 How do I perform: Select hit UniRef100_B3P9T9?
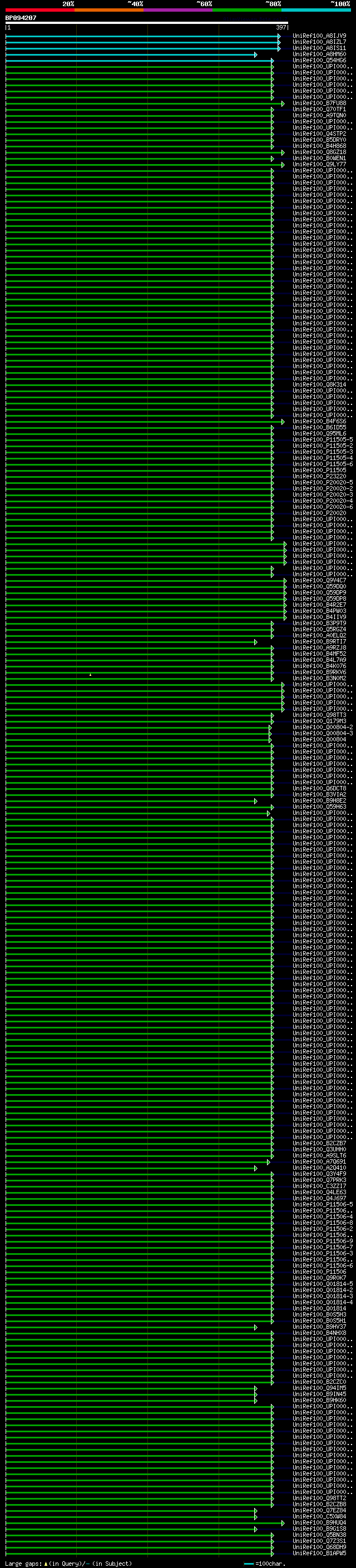pos(319,623)
